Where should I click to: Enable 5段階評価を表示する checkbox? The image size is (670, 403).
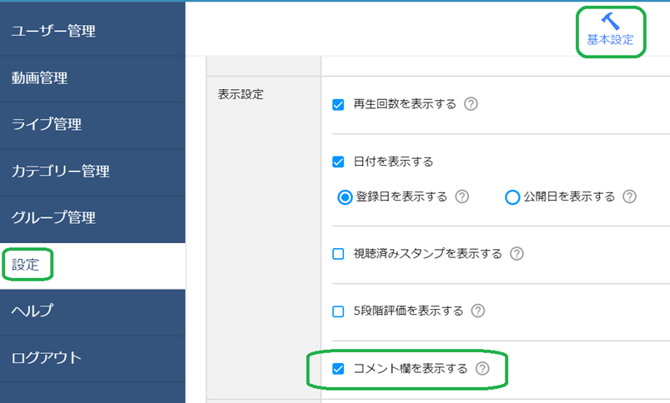tap(338, 311)
